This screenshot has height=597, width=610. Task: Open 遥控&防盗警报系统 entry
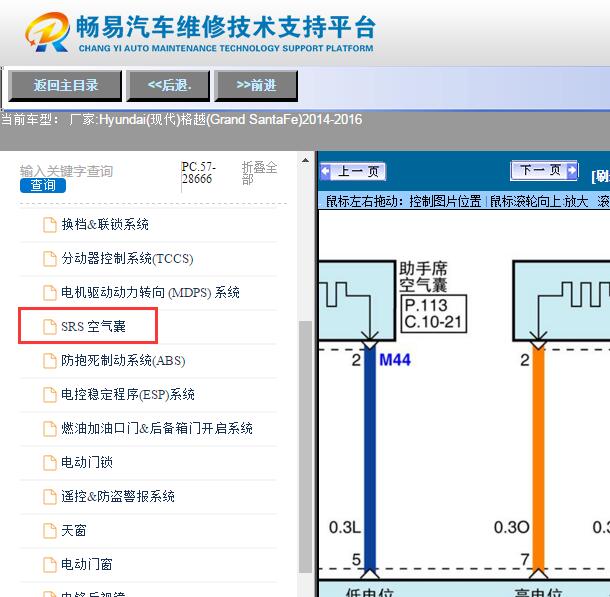(x=118, y=497)
